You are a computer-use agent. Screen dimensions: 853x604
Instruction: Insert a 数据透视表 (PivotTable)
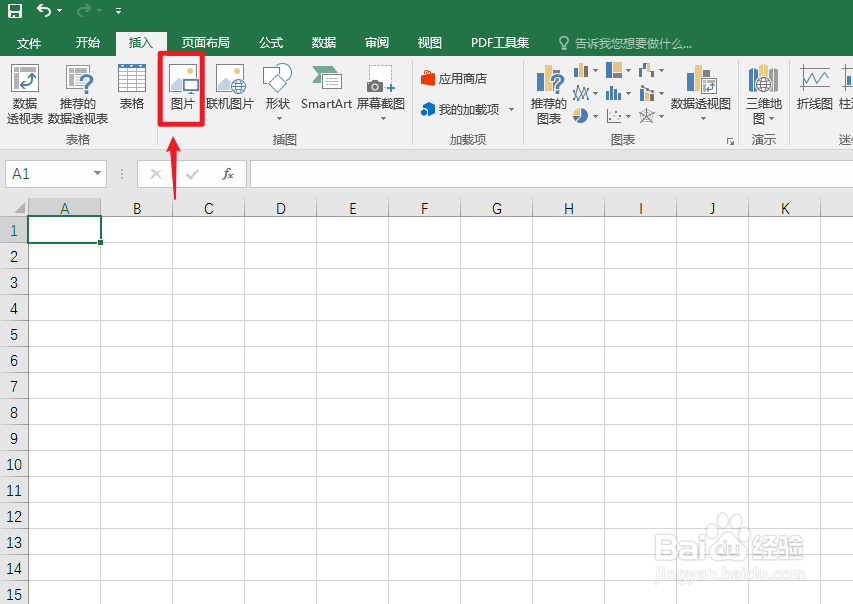pyautogui.click(x=24, y=92)
